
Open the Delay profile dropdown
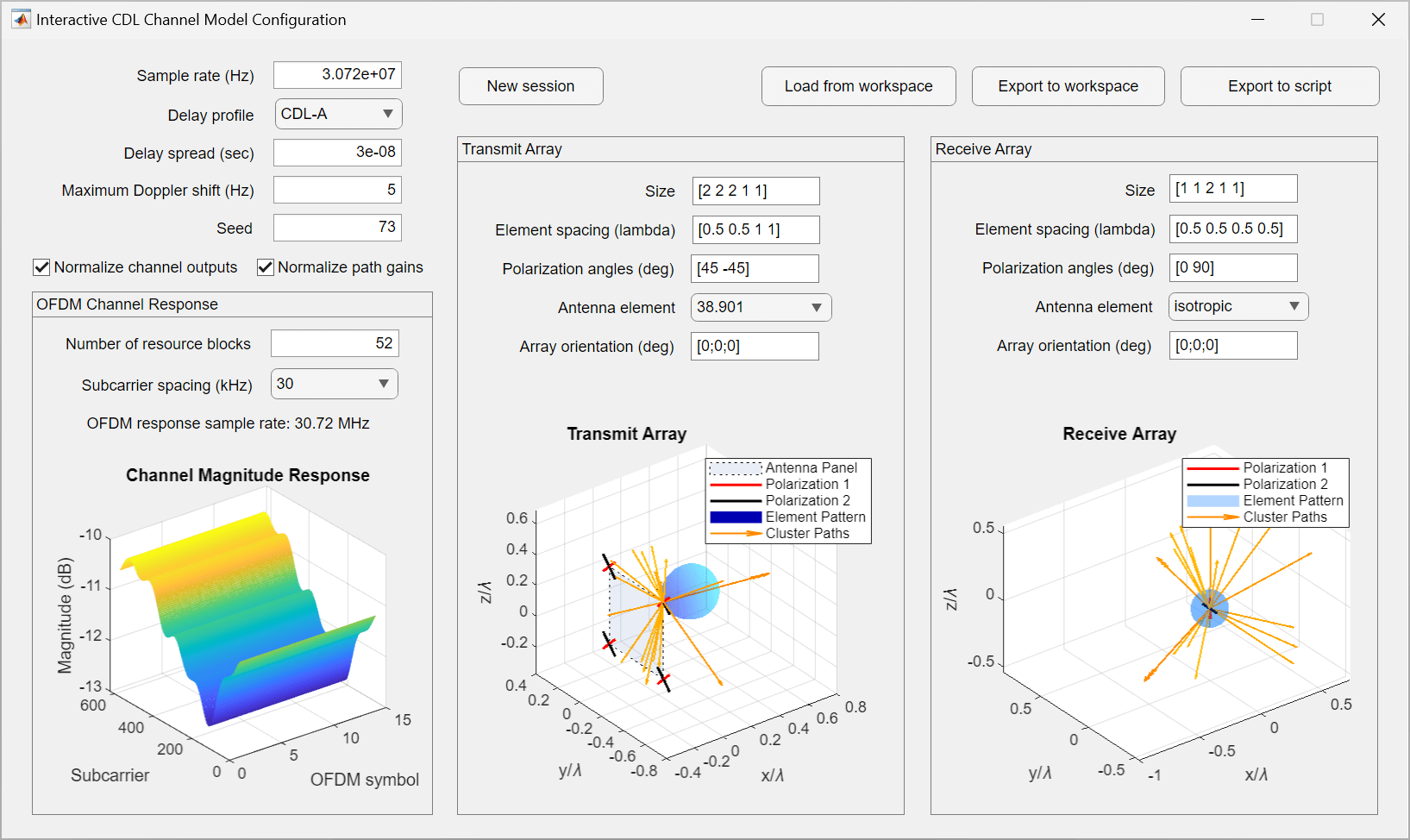tap(337, 114)
